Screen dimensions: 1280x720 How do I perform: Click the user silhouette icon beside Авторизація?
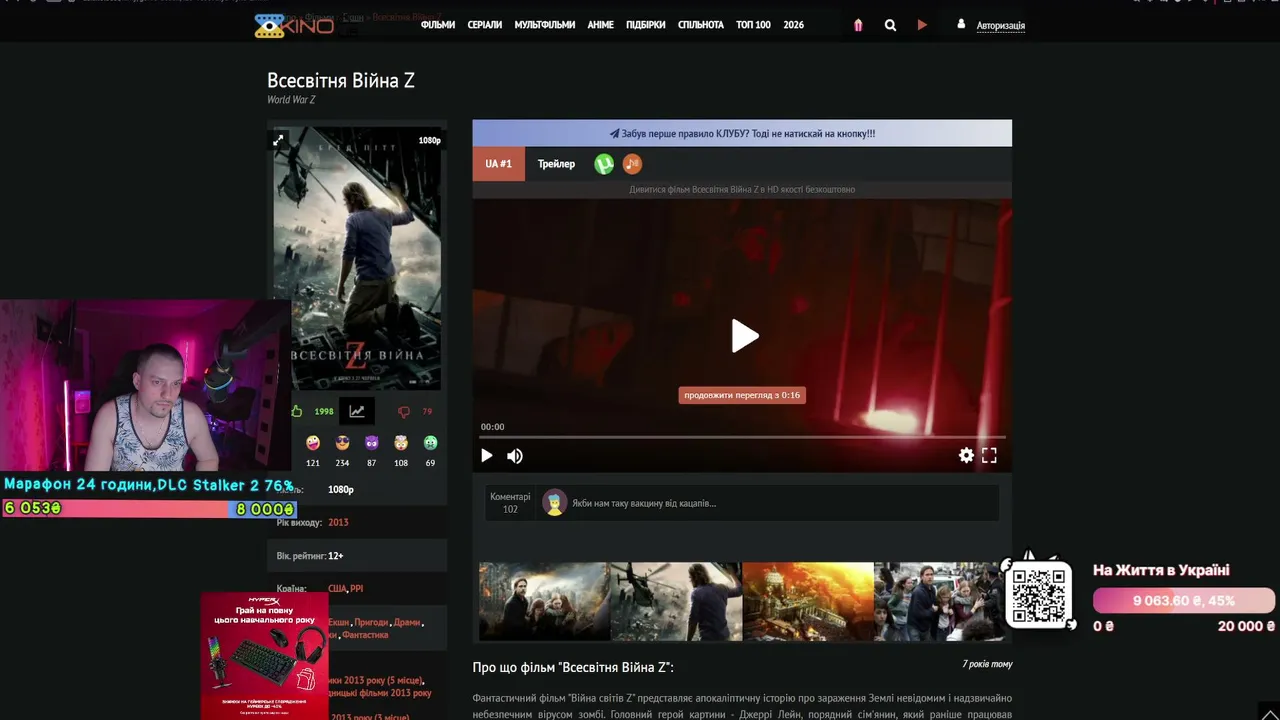pyautogui.click(x=961, y=24)
